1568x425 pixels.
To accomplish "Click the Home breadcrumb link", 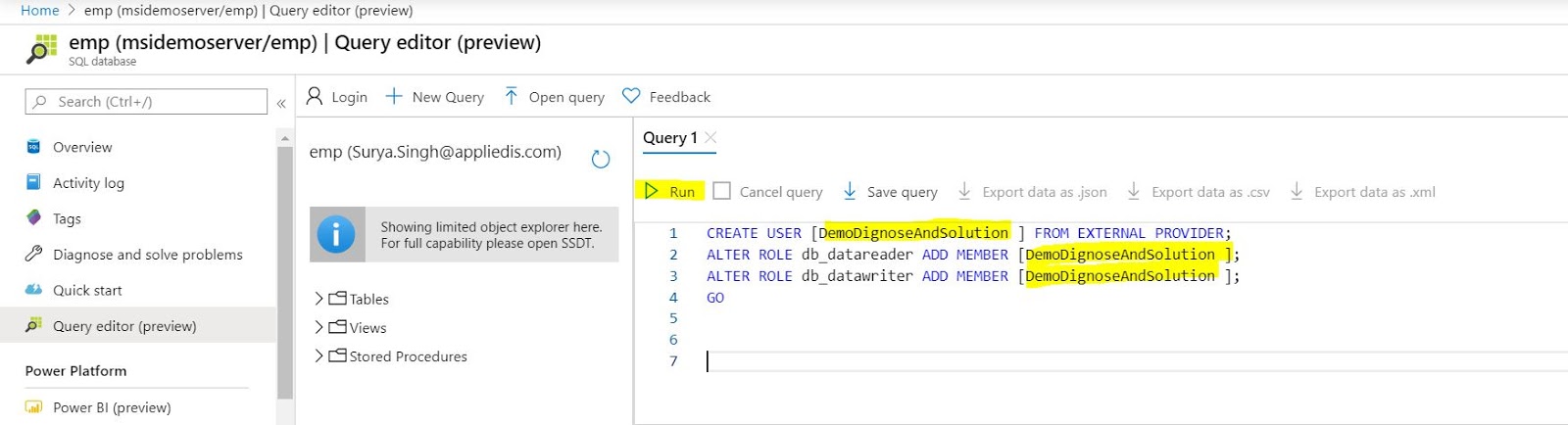I will 39,10.
